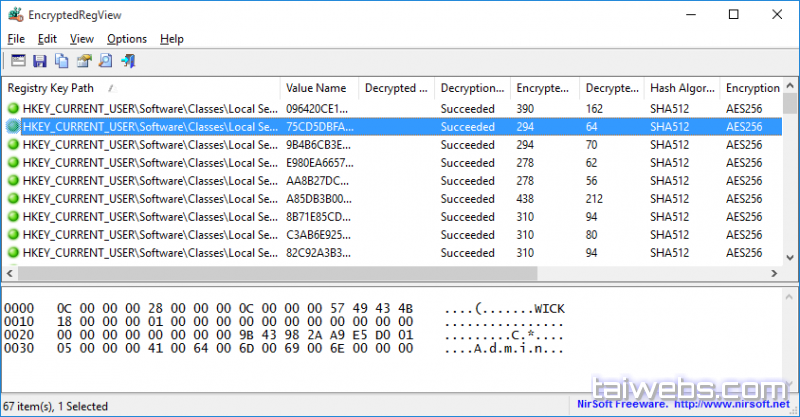
Task: Click the Properties toolbar icon
Action: click(x=84, y=62)
